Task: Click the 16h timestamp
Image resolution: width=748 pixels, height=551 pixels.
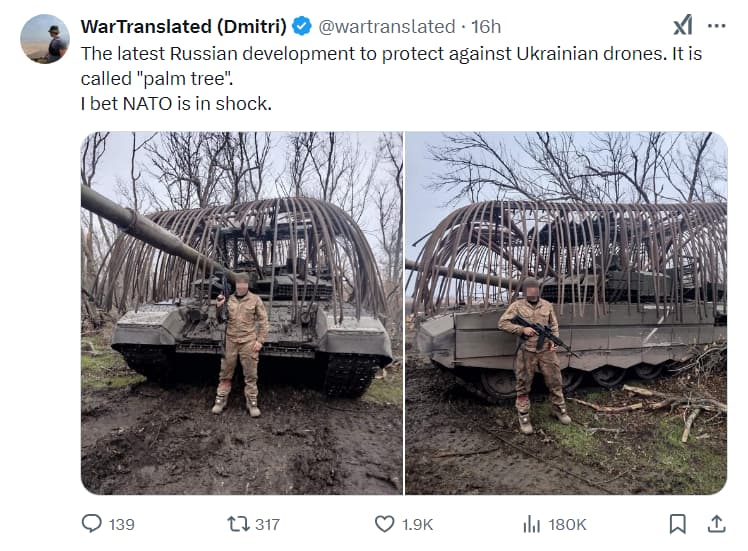Action: 486,27
